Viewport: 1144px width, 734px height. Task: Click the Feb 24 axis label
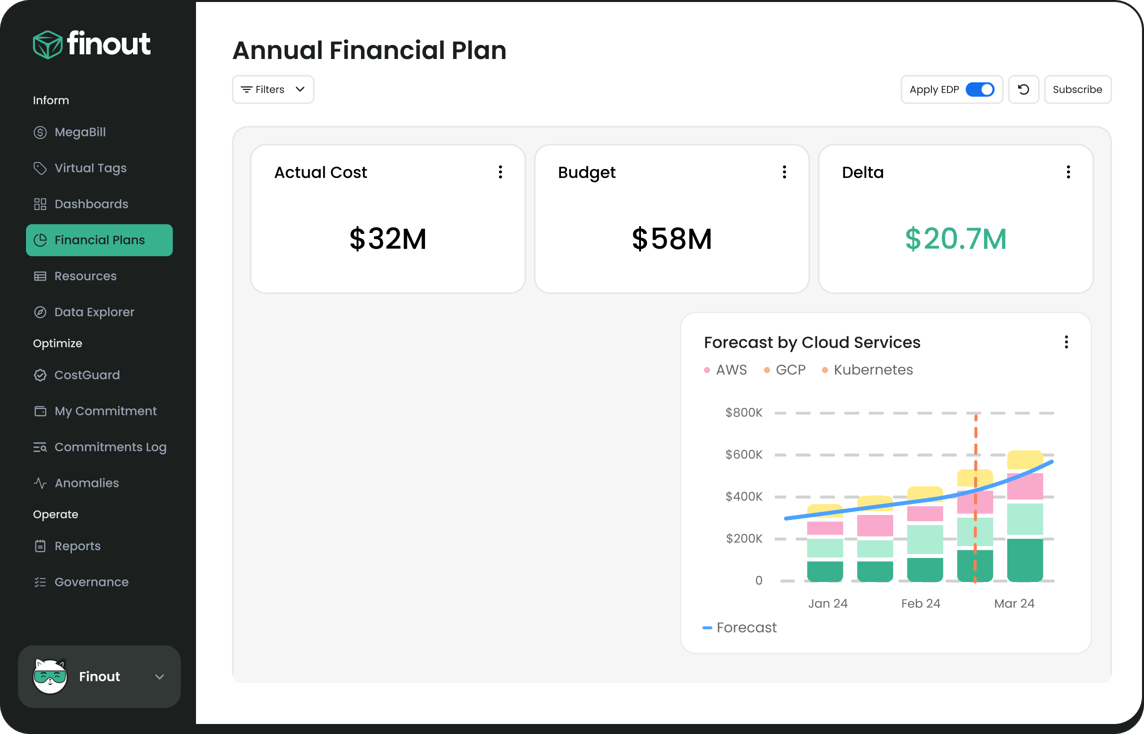[x=921, y=603]
